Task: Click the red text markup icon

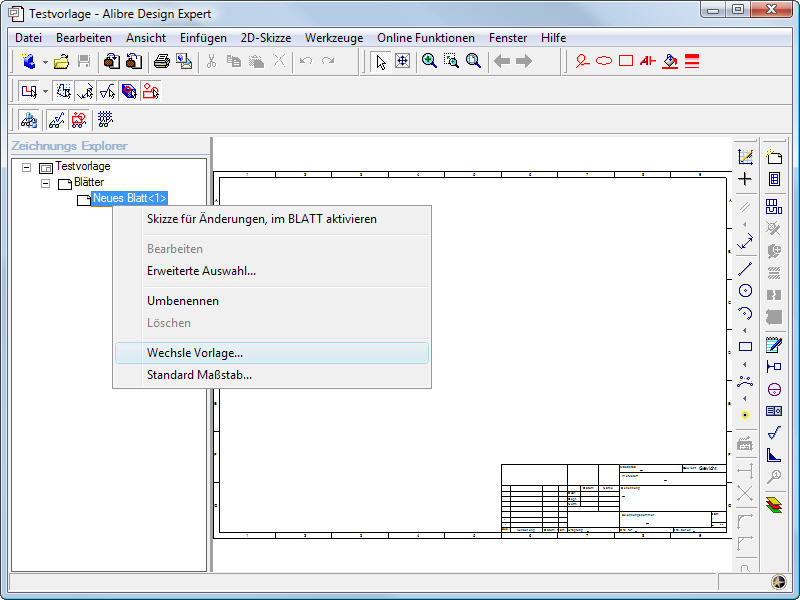Action: point(647,61)
